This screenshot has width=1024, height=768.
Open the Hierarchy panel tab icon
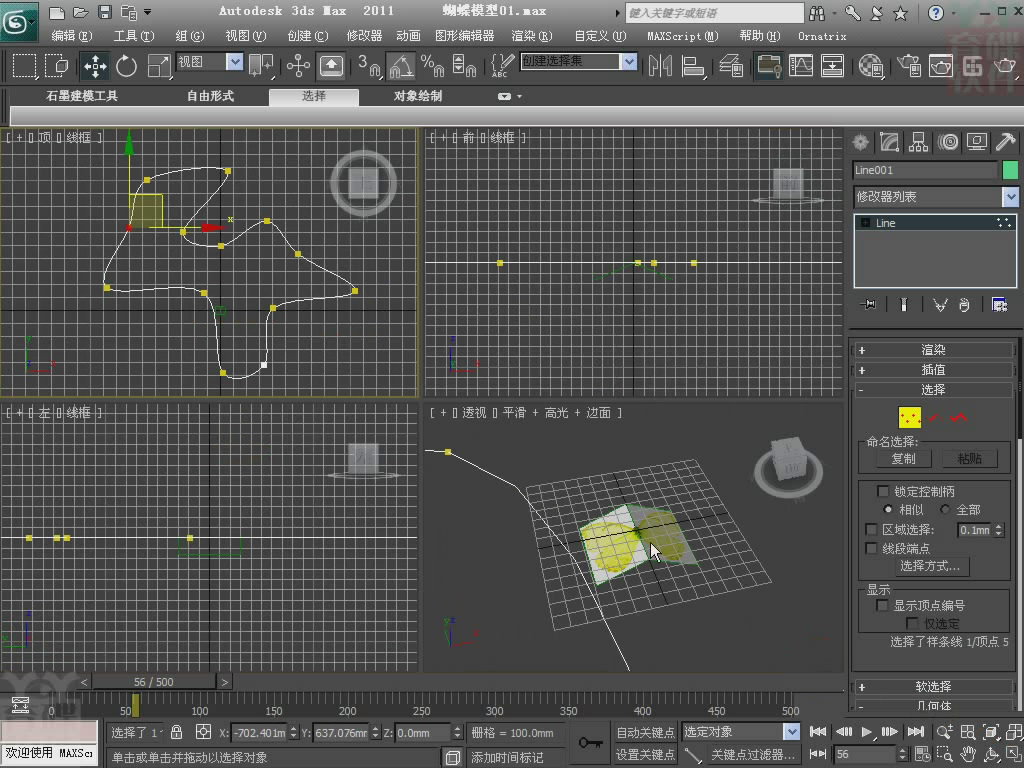(x=918, y=142)
